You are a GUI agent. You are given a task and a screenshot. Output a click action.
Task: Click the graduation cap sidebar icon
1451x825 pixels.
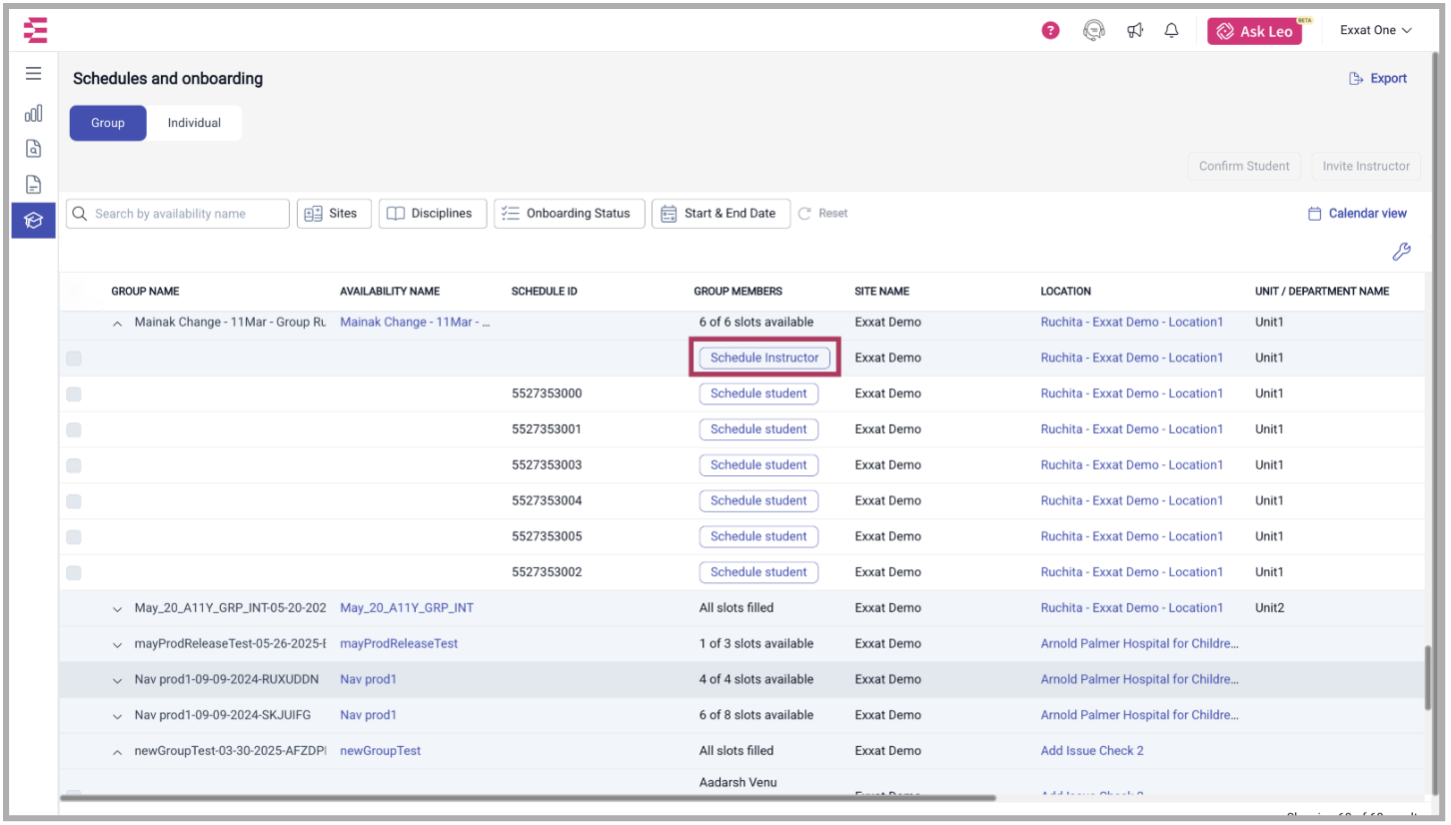tap(34, 220)
